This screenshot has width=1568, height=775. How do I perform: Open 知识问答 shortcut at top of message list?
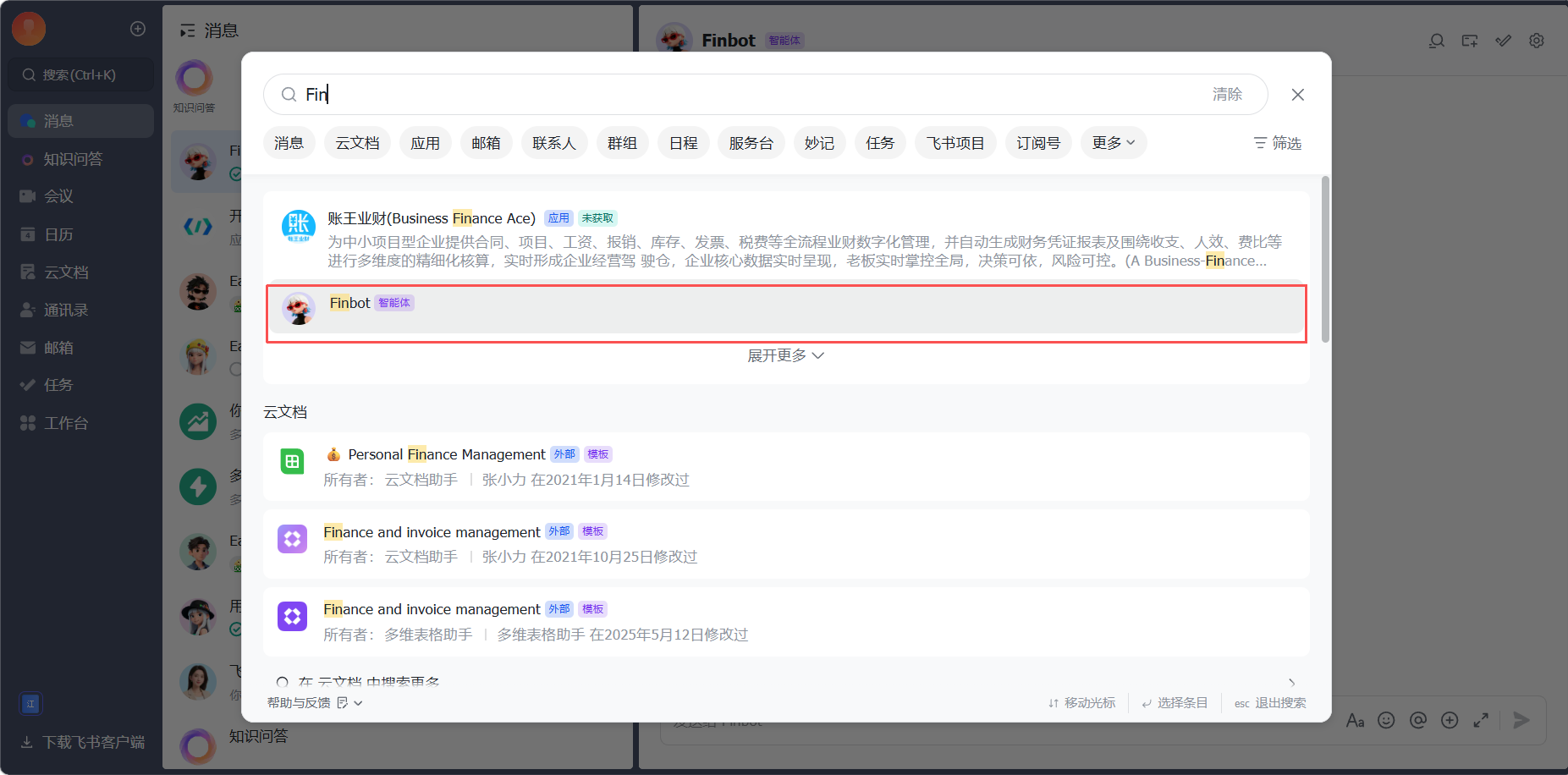coord(194,85)
